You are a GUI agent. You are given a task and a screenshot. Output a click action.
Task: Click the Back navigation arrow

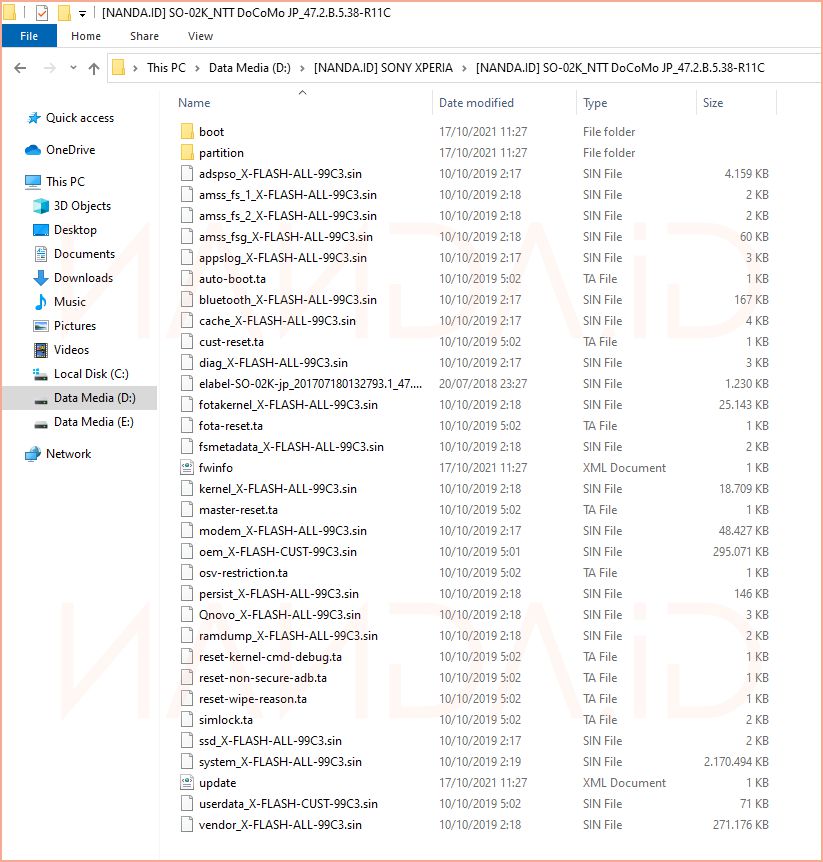(21, 68)
